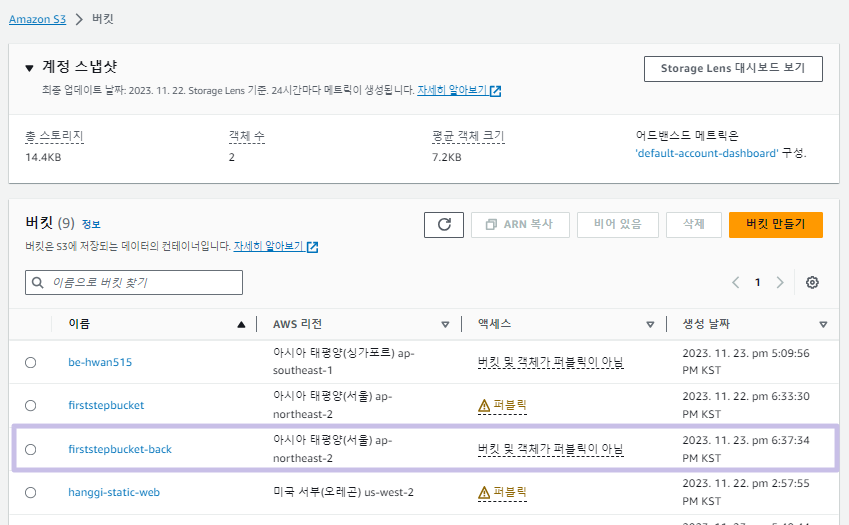The width and height of the screenshot is (849, 525).
Task: Click the 액세스 column header text
Action: [494, 324]
